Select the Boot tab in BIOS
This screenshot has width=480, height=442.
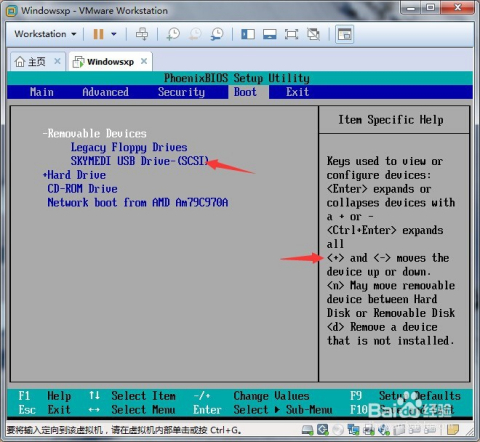tap(245, 92)
